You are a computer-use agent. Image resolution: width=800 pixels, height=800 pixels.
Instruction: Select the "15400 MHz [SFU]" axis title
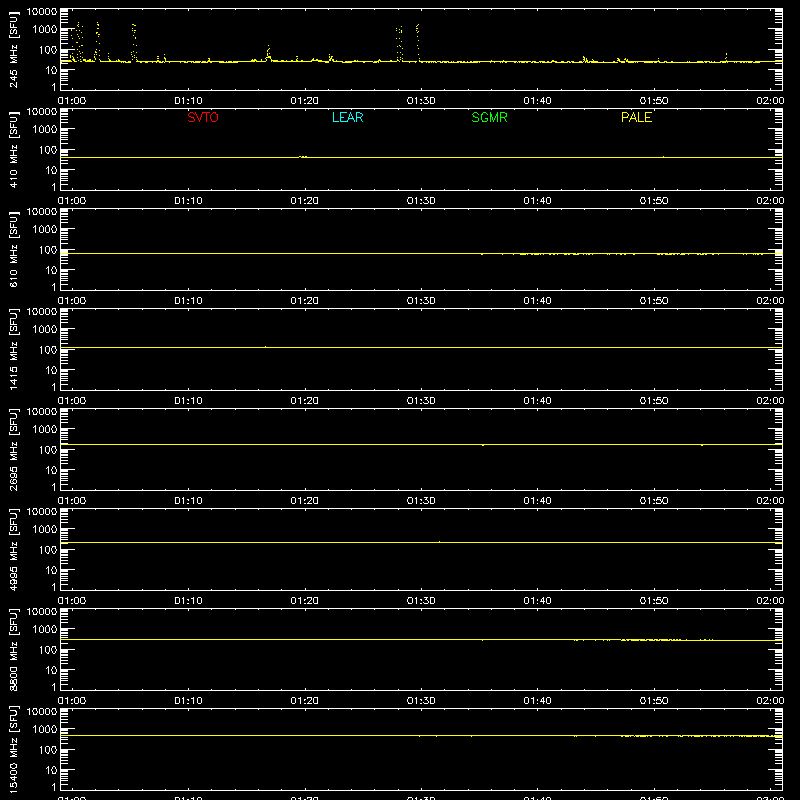pos(14,749)
